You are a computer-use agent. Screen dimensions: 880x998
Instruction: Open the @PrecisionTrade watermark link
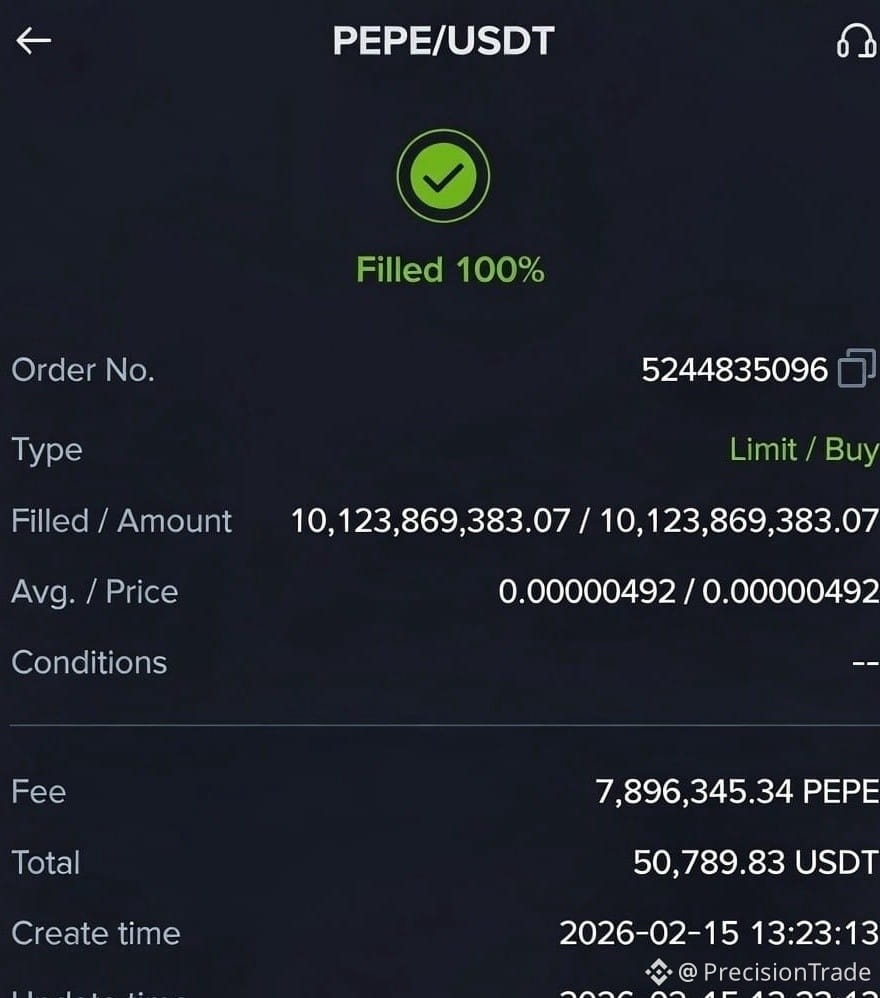774,972
